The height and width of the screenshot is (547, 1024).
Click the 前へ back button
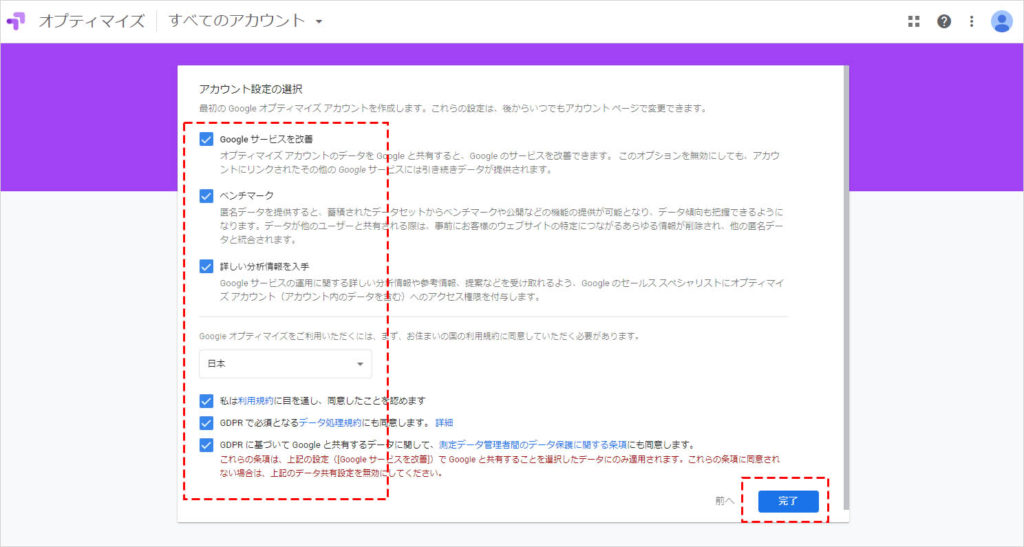coord(725,501)
